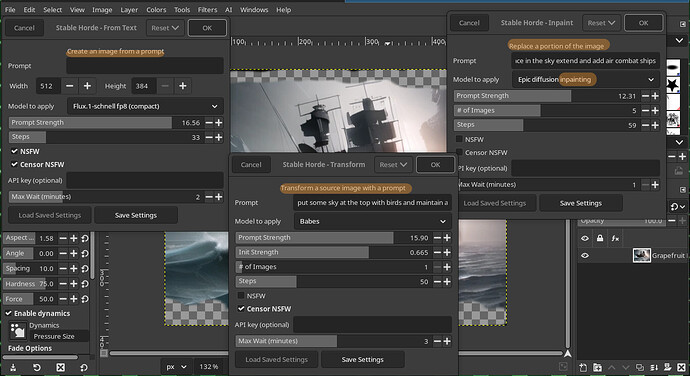Create a new layer in Layers panel
The image size is (690, 376).
coord(583,367)
